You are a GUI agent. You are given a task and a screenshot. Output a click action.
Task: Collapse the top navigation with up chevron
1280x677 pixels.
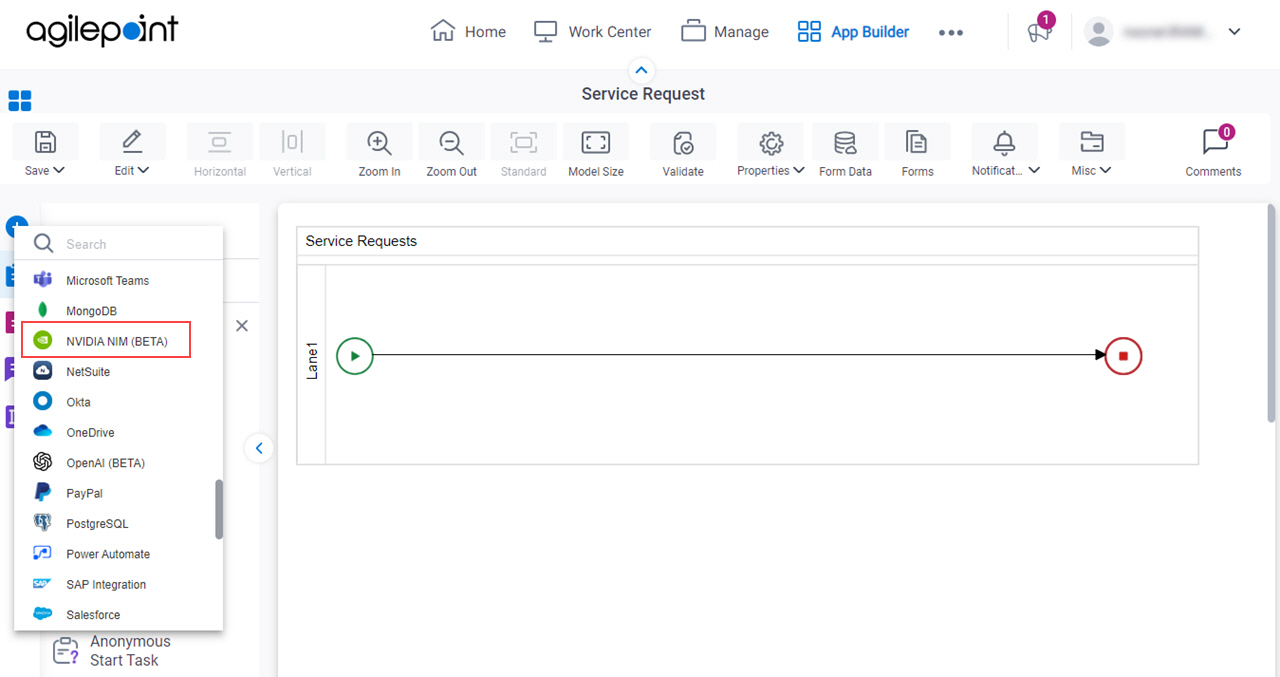pos(642,70)
